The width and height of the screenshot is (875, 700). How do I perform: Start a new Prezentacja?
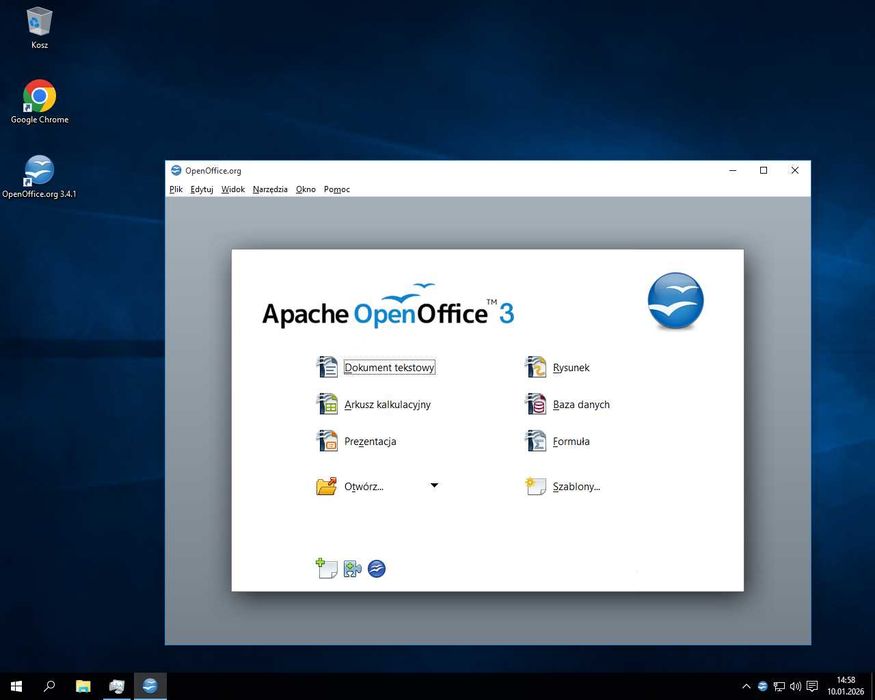click(370, 441)
